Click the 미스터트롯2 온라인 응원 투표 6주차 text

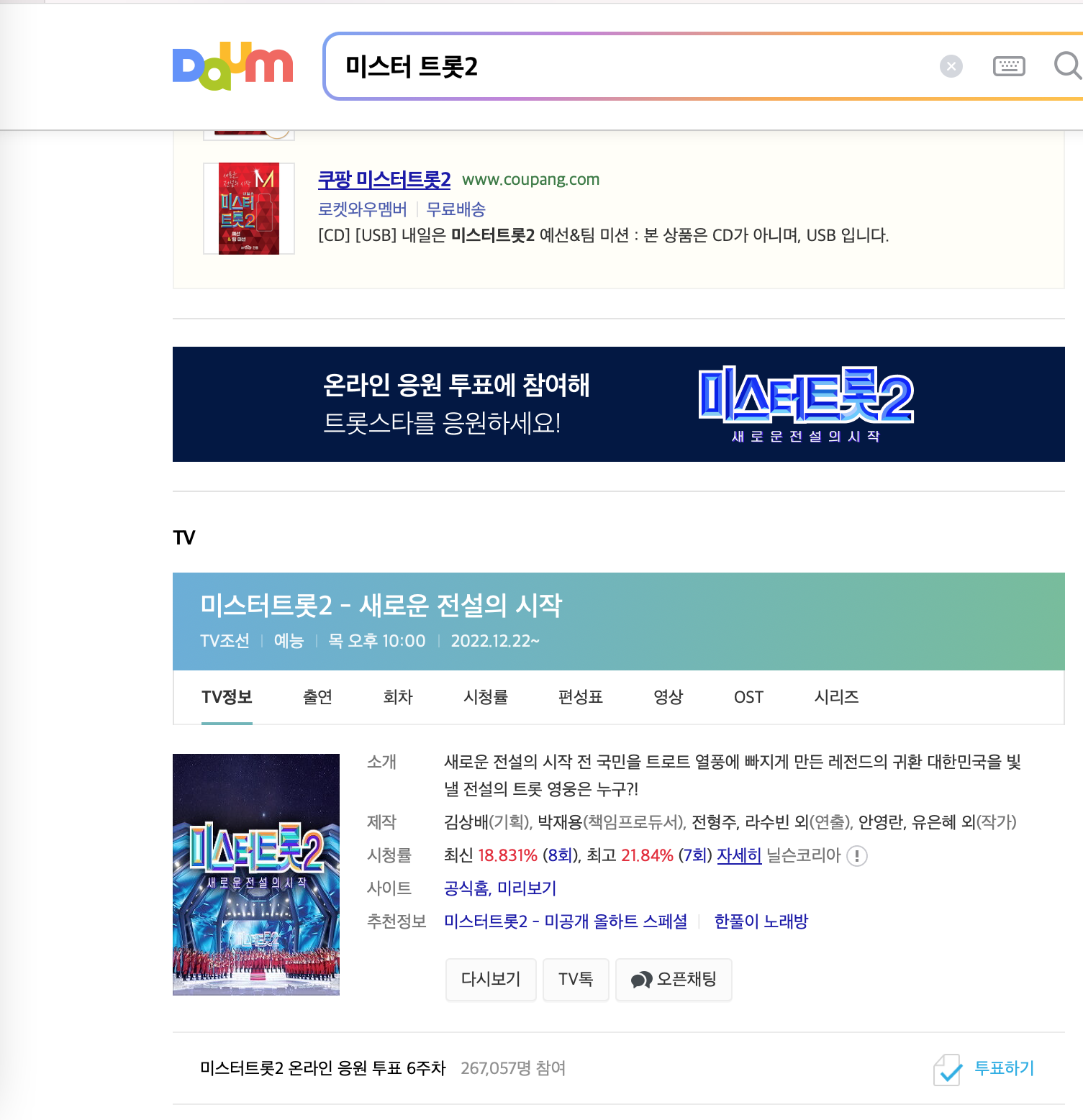pyautogui.click(x=323, y=1068)
